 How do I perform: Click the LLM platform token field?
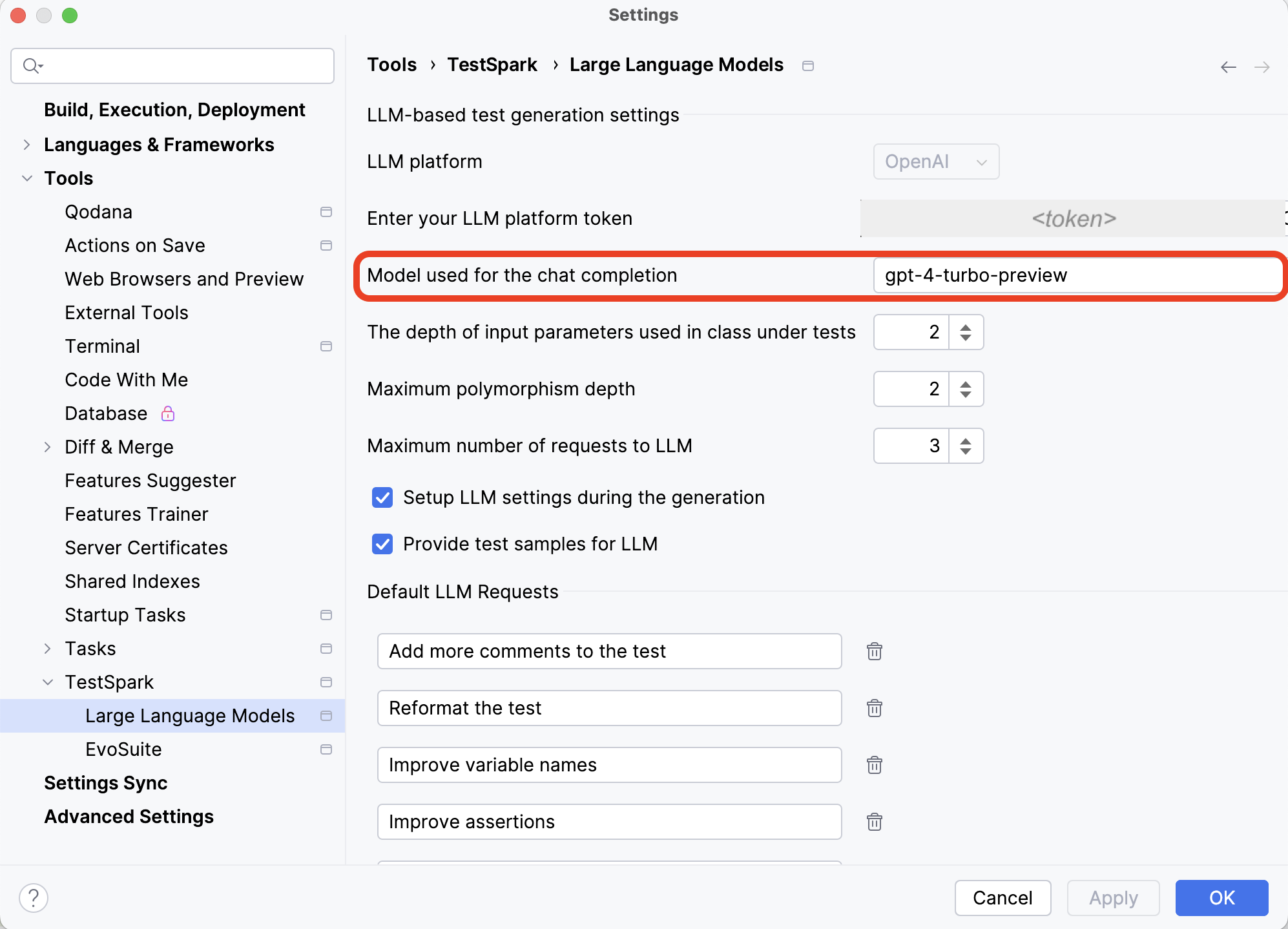(x=1074, y=218)
